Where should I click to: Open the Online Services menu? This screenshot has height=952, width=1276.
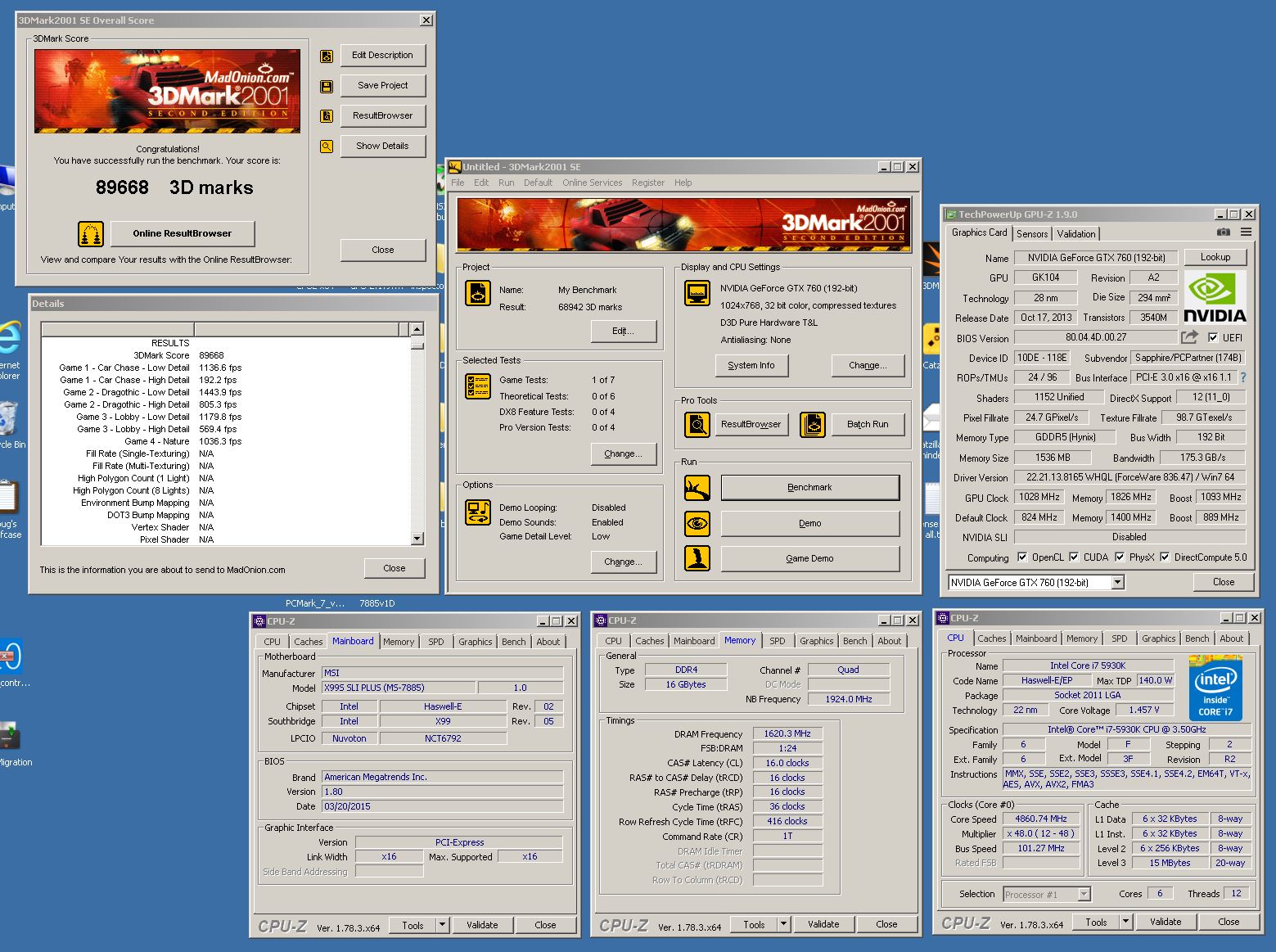point(593,183)
